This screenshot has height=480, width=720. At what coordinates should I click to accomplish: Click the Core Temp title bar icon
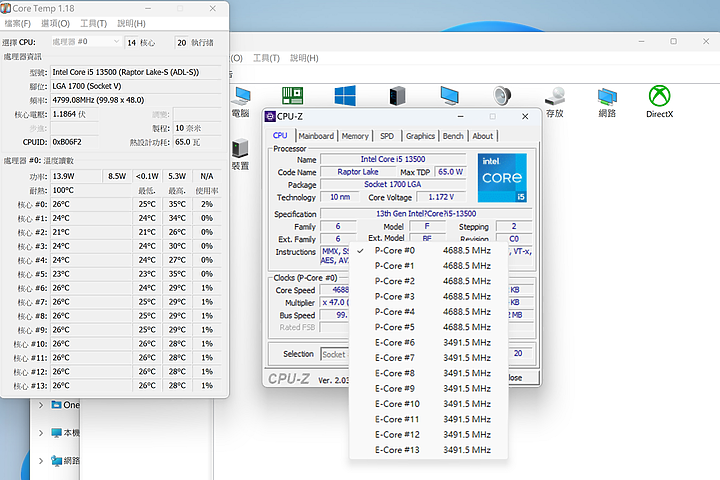tap(6, 8)
